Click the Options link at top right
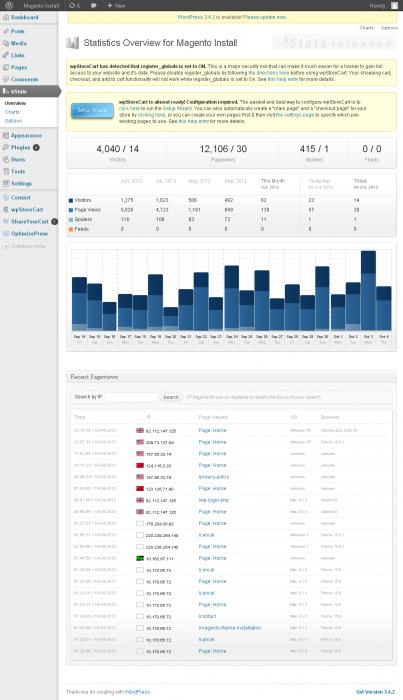 coord(389,28)
